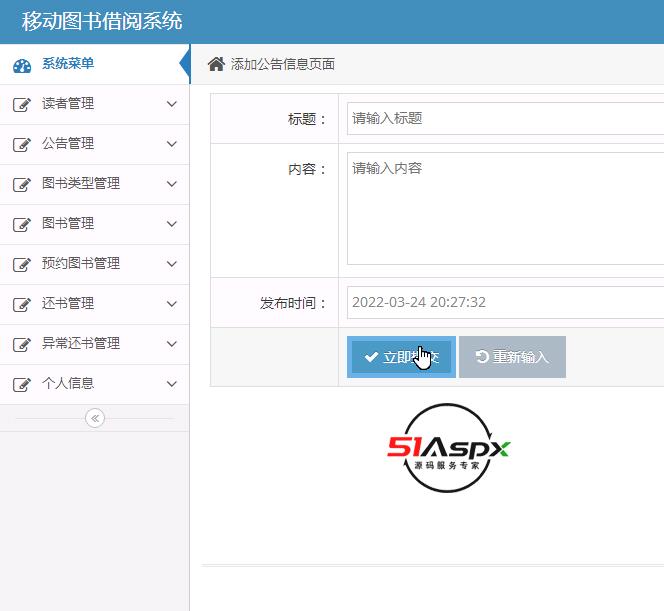This screenshot has width=664, height=611.
Task: Collapse the sidebar with the double-arrow button
Action: [x=95, y=418]
